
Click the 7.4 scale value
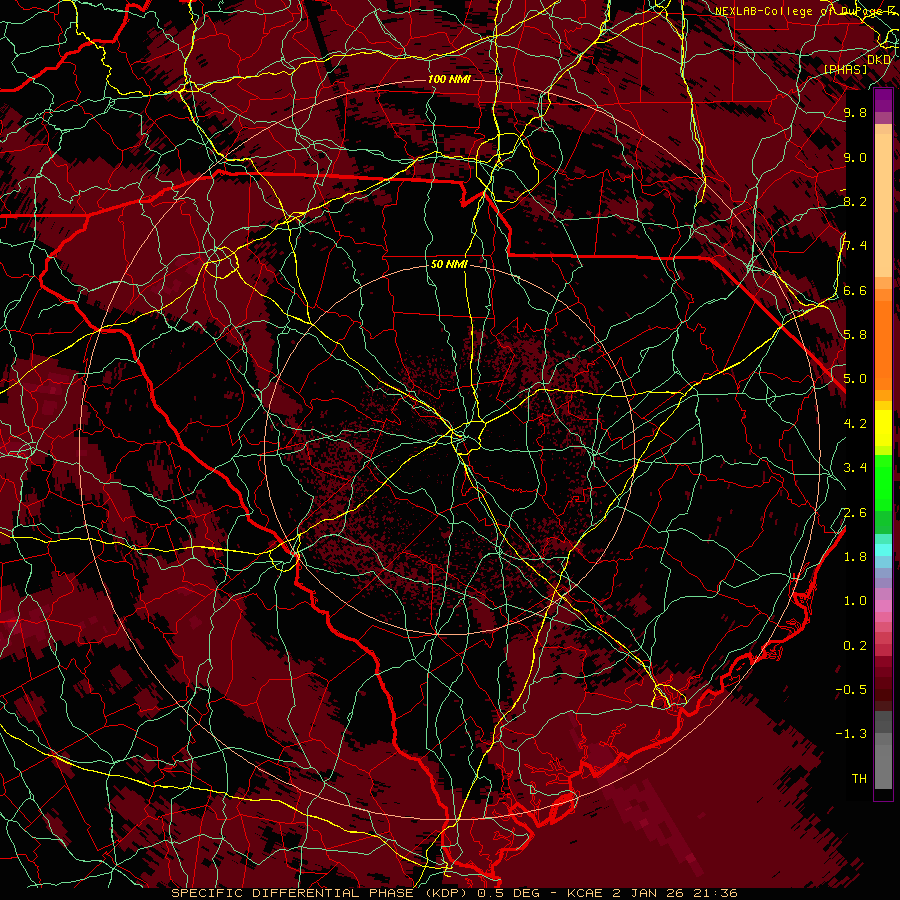(855, 246)
